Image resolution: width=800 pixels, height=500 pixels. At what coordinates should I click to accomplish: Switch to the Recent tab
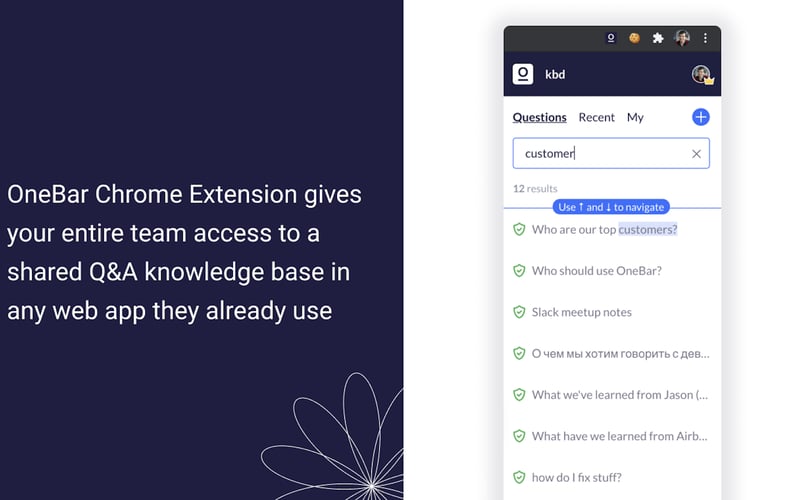[596, 117]
